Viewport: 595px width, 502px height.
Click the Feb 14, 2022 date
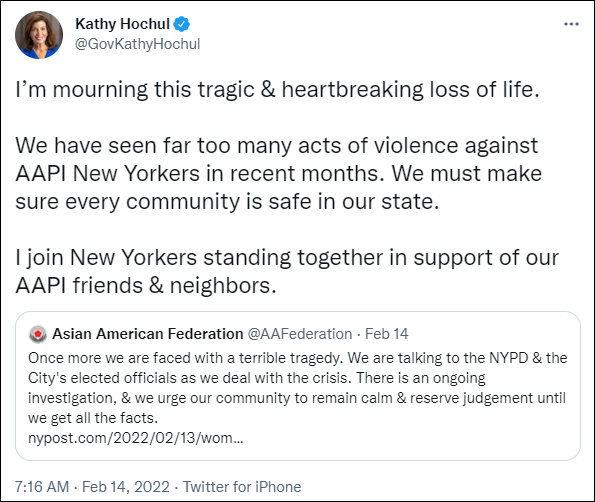(x=126, y=486)
